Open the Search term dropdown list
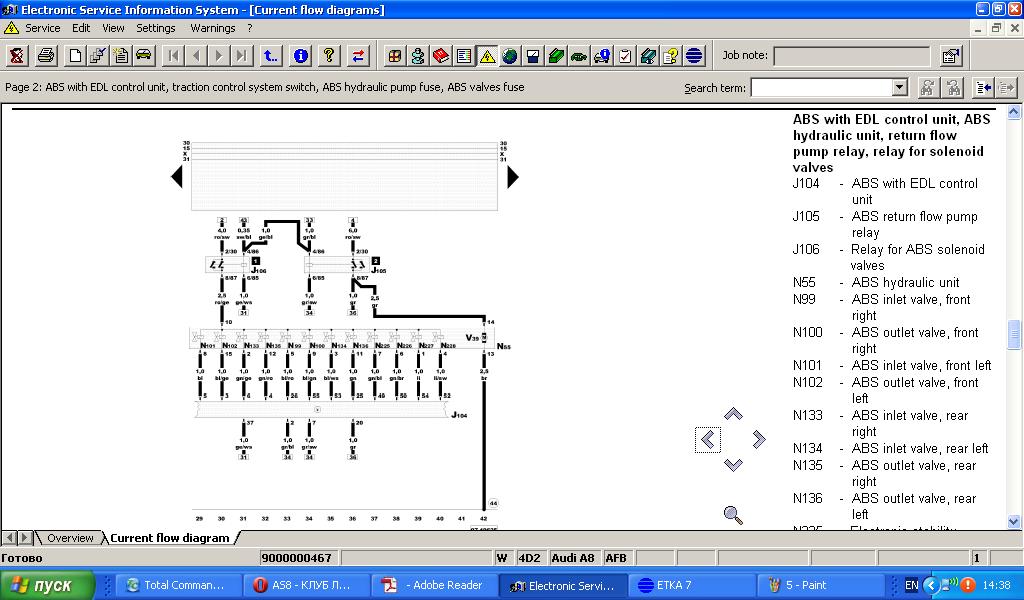This screenshot has height=600, width=1024. (x=899, y=88)
